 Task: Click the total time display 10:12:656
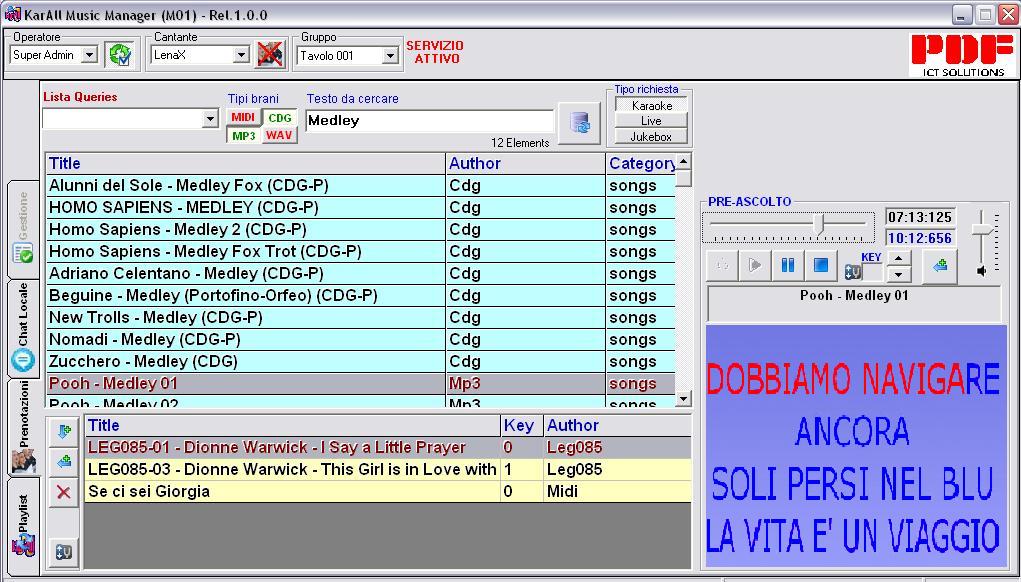pyautogui.click(x=920, y=238)
